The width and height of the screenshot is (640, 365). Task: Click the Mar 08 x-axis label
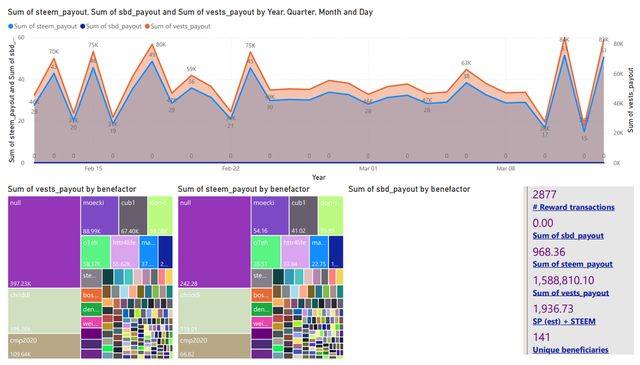tap(505, 169)
